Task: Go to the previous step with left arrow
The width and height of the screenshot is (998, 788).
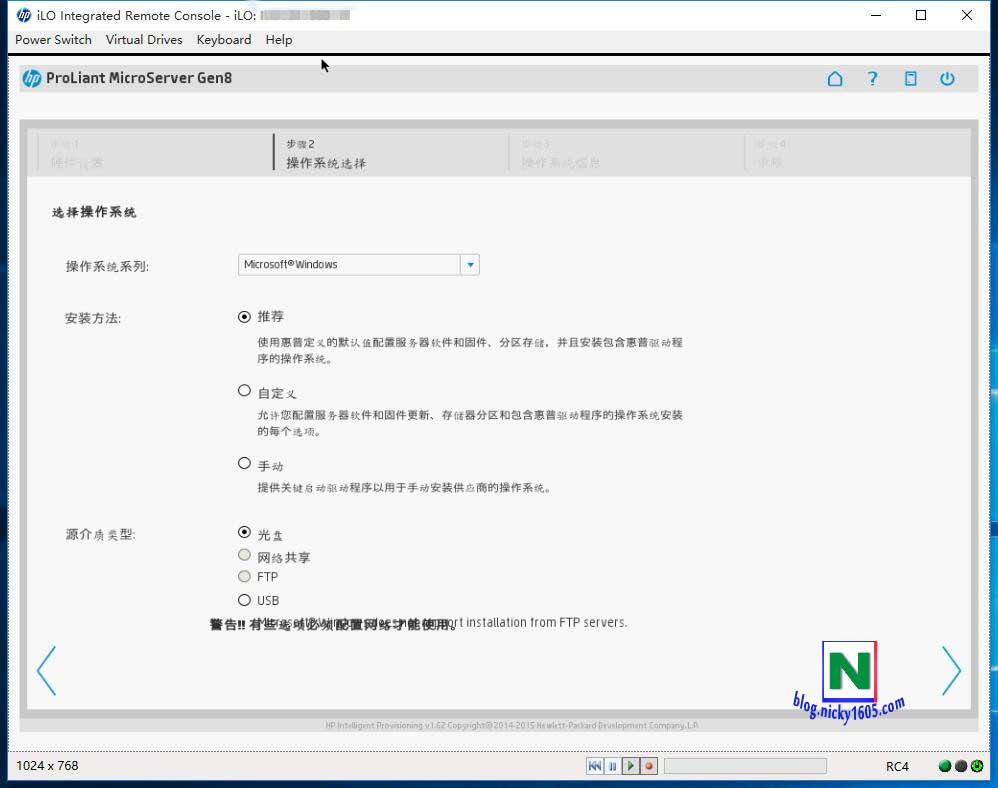Action: 46,670
